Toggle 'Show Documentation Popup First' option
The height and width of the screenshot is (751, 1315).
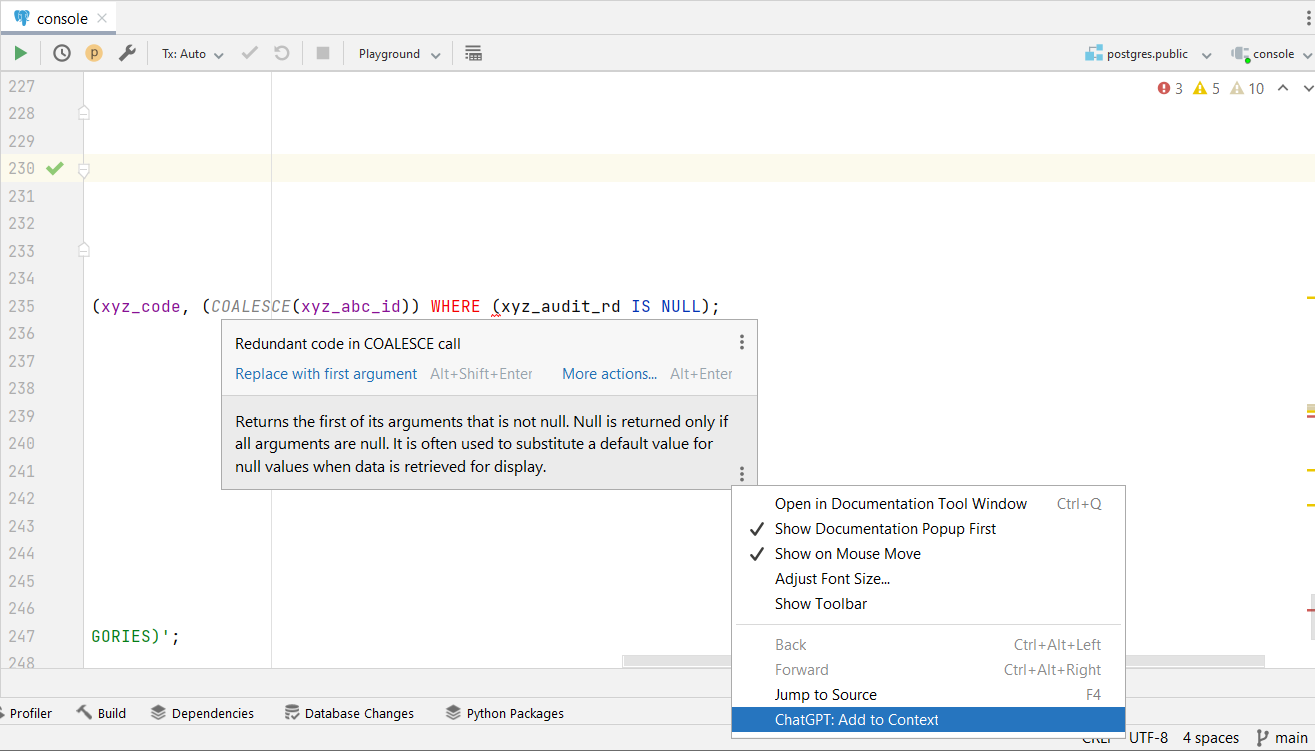pyautogui.click(x=928, y=529)
